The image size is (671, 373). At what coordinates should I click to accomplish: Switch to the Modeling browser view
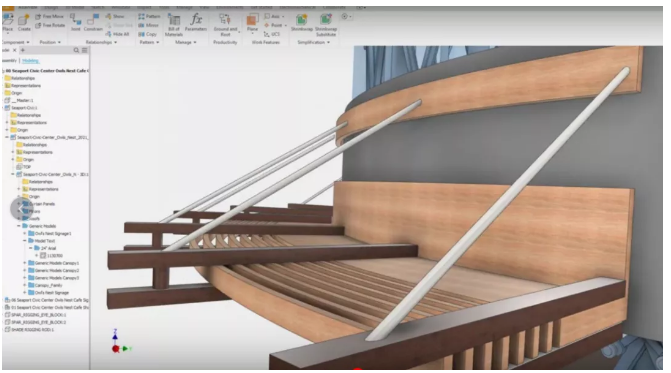click(x=30, y=61)
